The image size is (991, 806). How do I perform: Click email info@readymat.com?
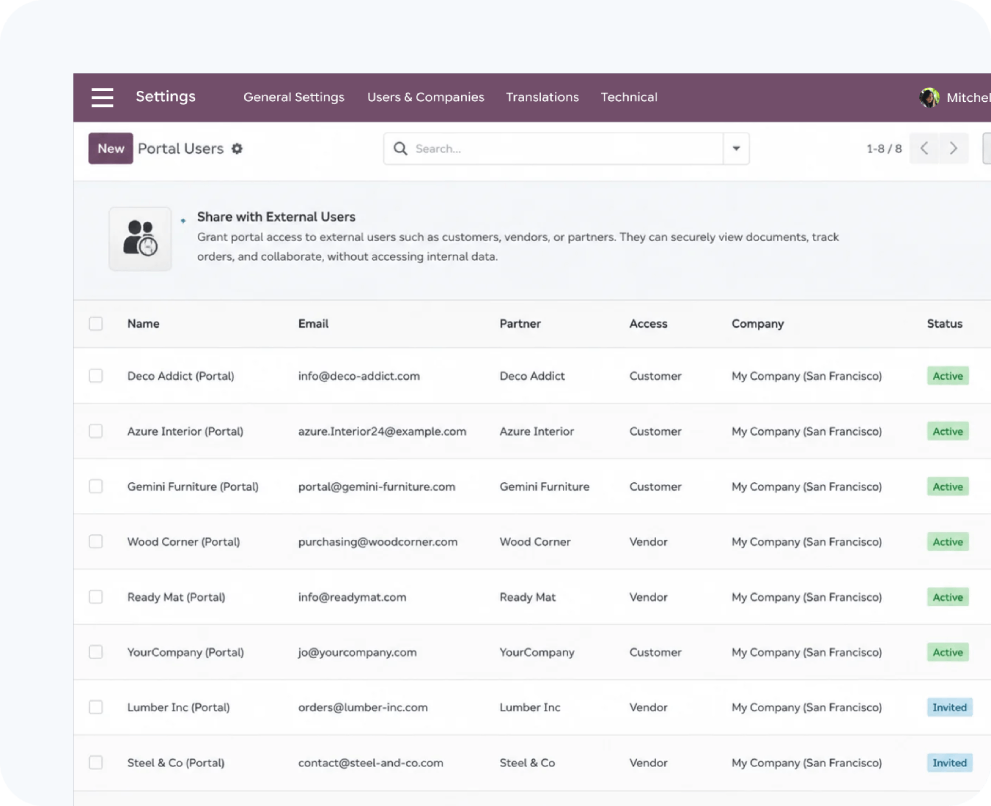coord(352,597)
